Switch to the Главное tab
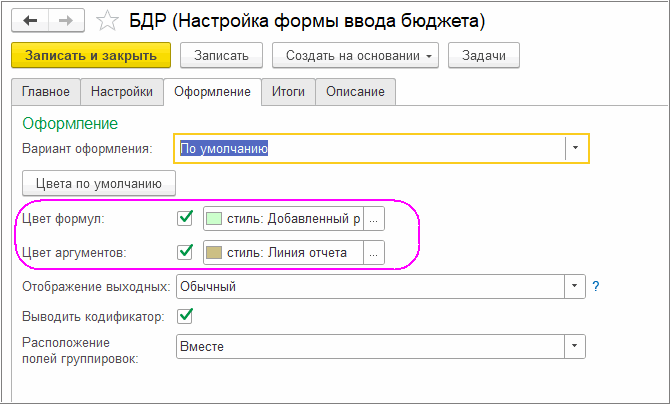This screenshot has height=404, width=670. tap(46, 92)
